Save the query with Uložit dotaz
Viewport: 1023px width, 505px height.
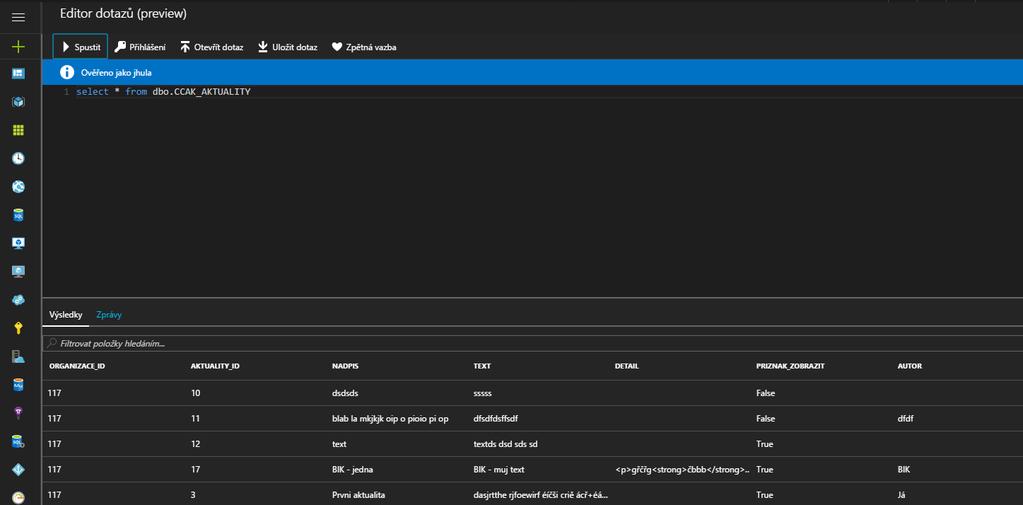click(x=288, y=47)
